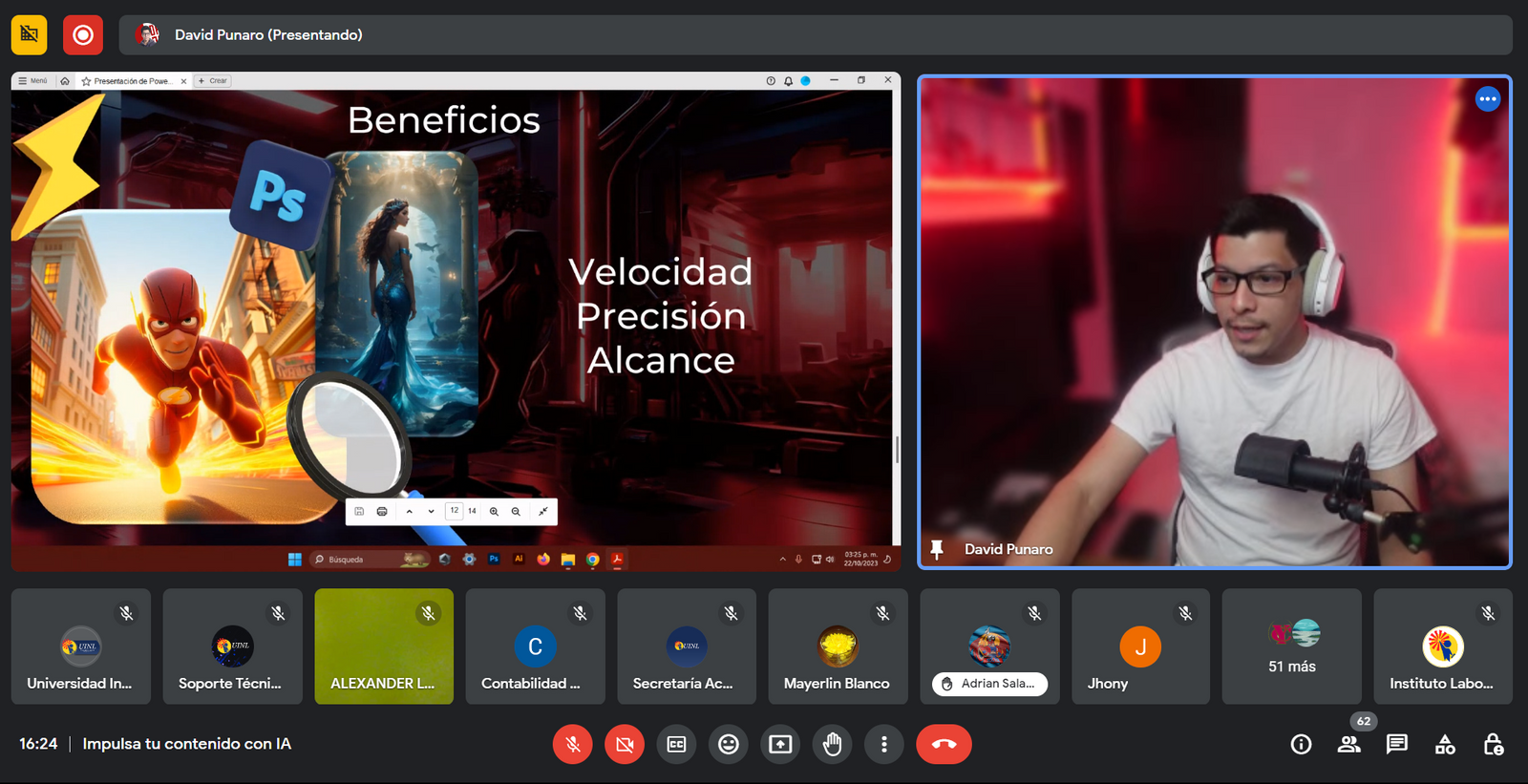
Task: Click the present screen button
Action: point(780,744)
